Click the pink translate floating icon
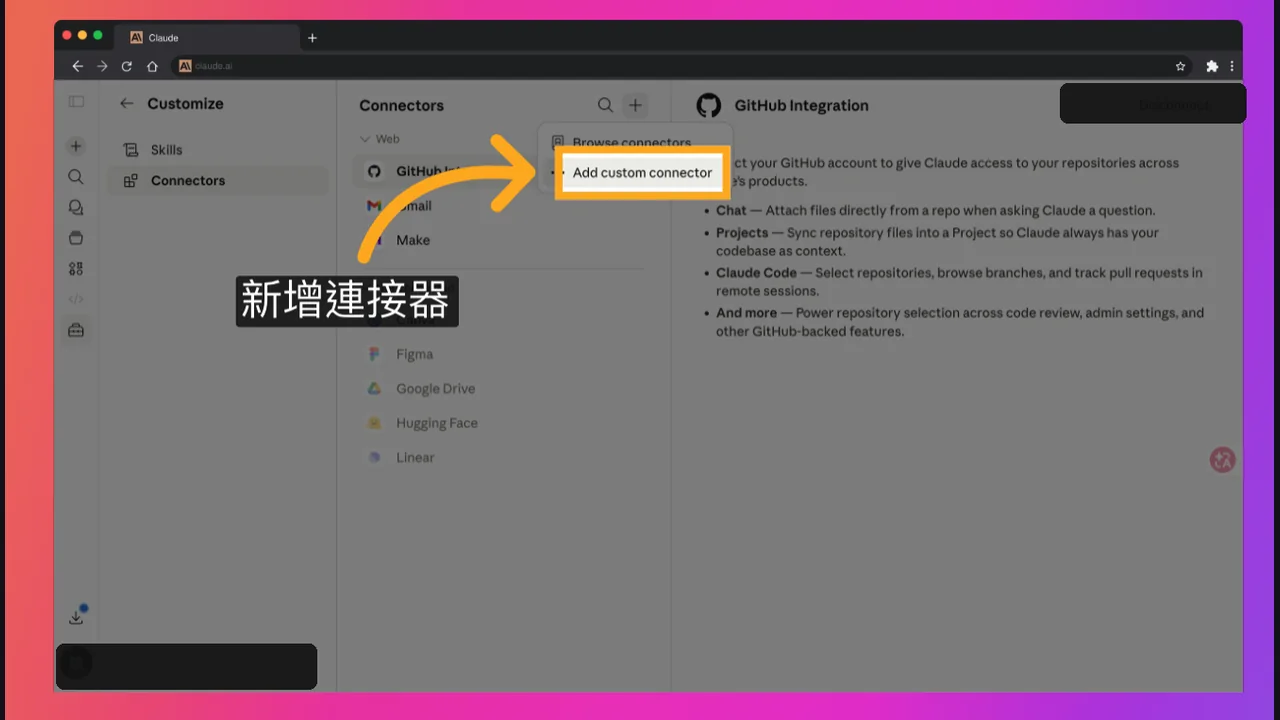1280x720 pixels. [1223, 460]
